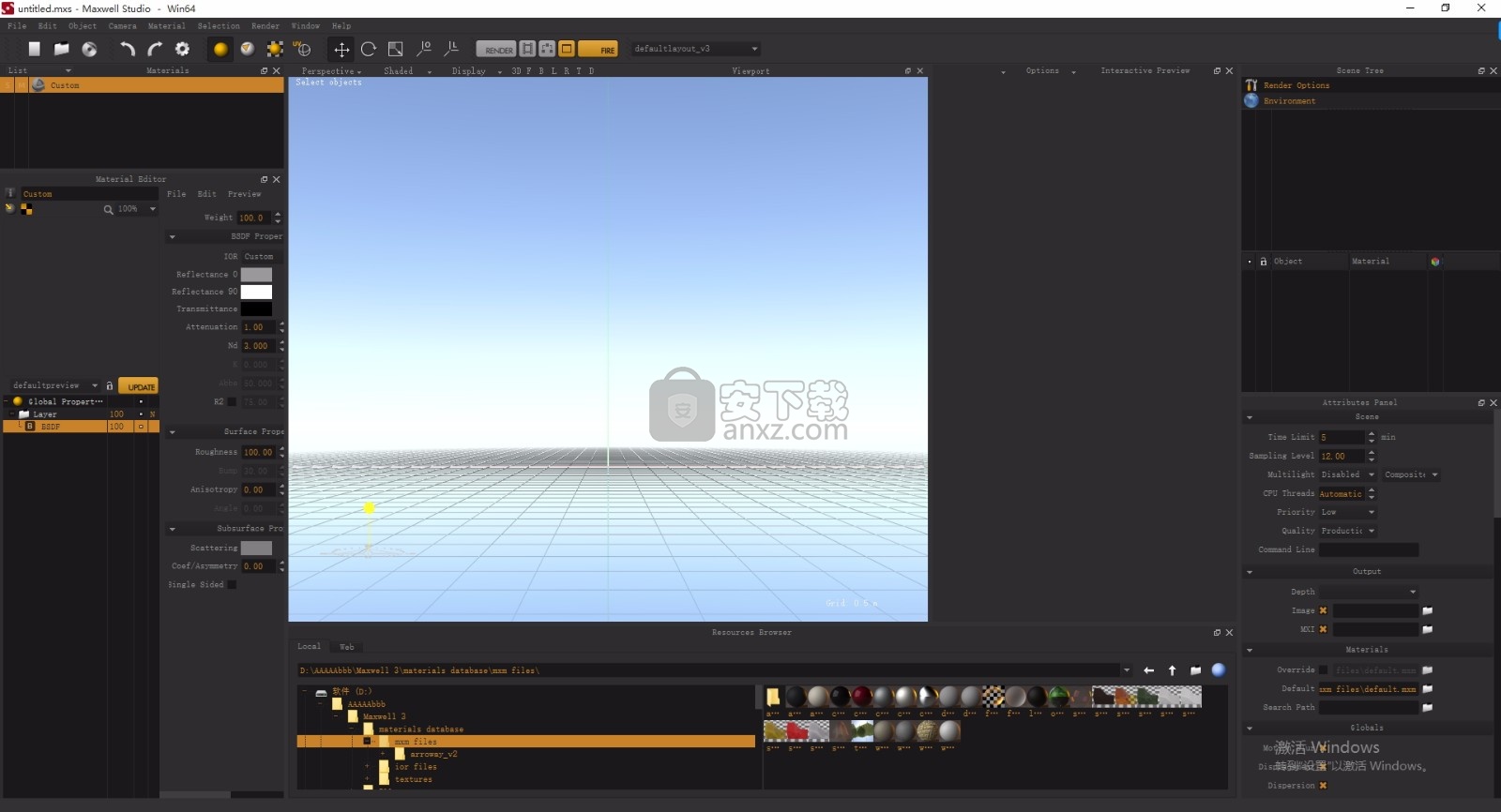The image size is (1501, 812).
Task: Click the Transmittance black color swatch
Action: [x=256, y=308]
